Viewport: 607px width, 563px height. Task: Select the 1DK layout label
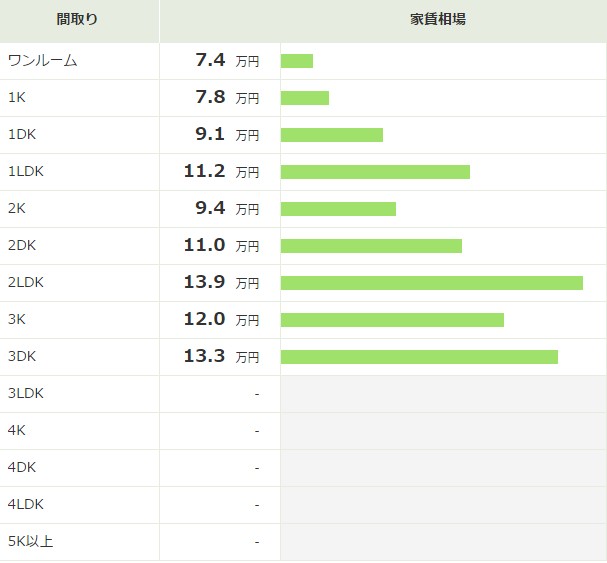click(x=22, y=135)
